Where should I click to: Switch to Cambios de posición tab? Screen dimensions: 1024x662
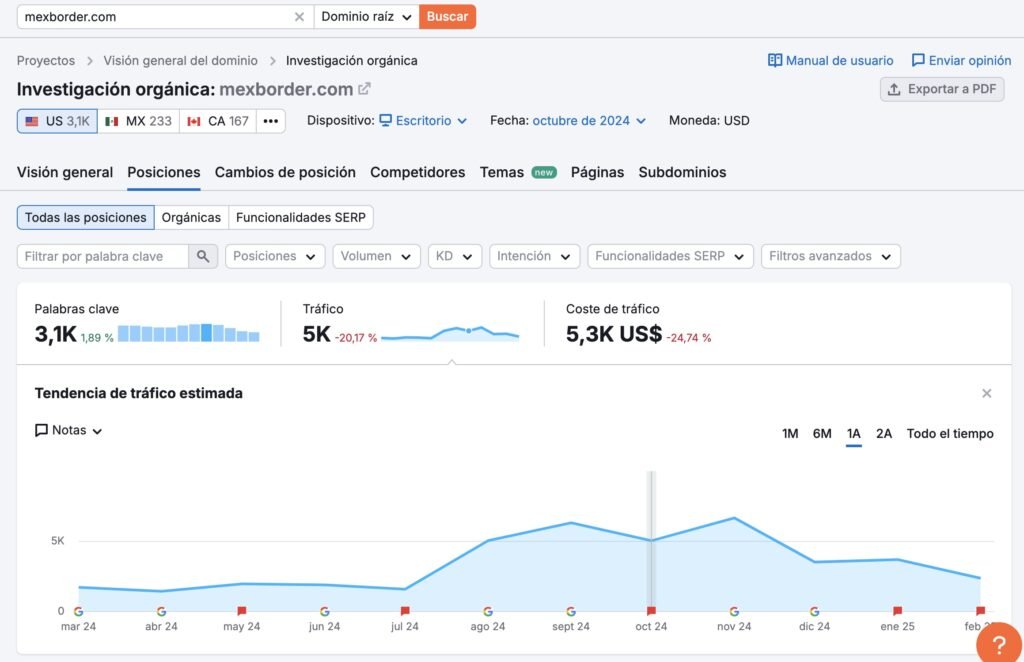(285, 172)
